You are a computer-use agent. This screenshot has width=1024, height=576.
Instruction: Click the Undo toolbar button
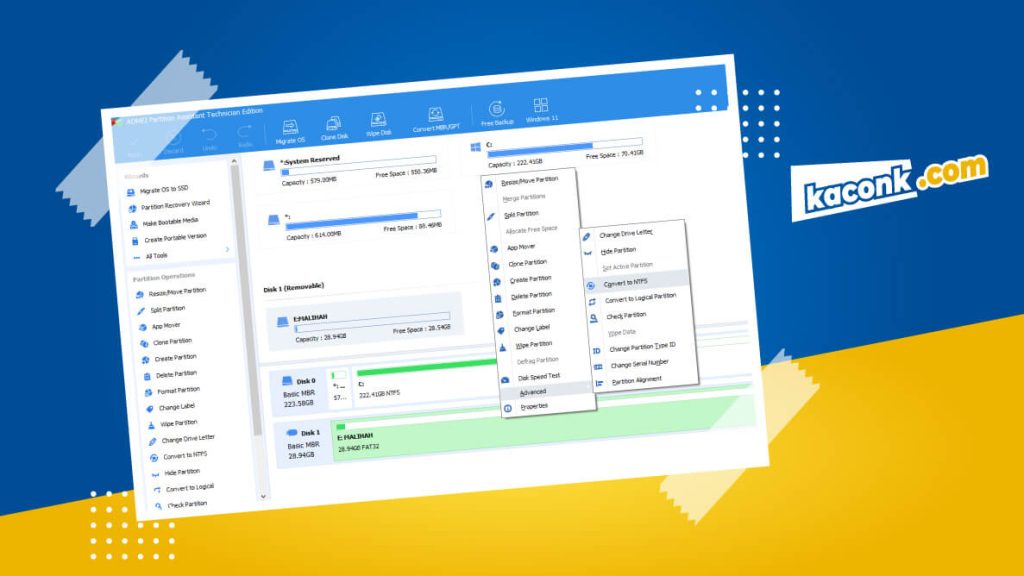[208, 139]
